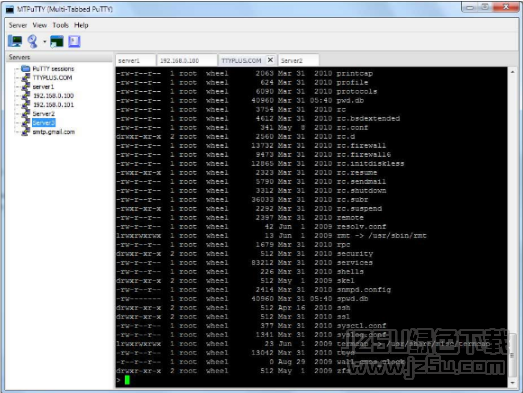This screenshot has height=393, width=523.
Task: Click the computer icon beside 192.168.0.100
Action: tap(25, 96)
